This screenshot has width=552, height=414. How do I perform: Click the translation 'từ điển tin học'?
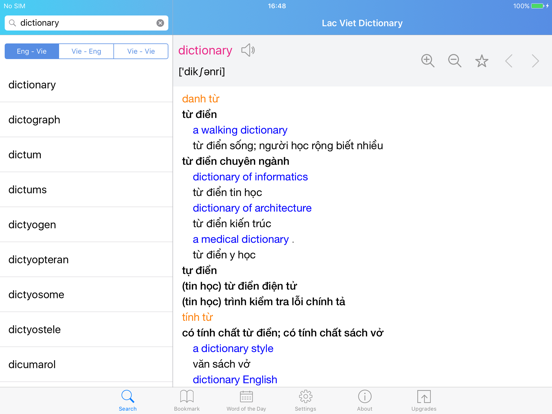tap(227, 193)
